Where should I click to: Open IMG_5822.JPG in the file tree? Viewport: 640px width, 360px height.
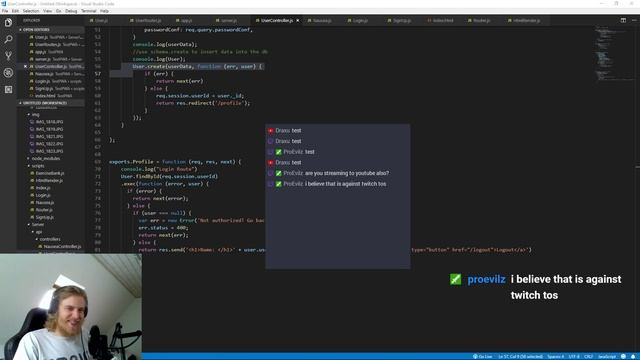[49, 144]
